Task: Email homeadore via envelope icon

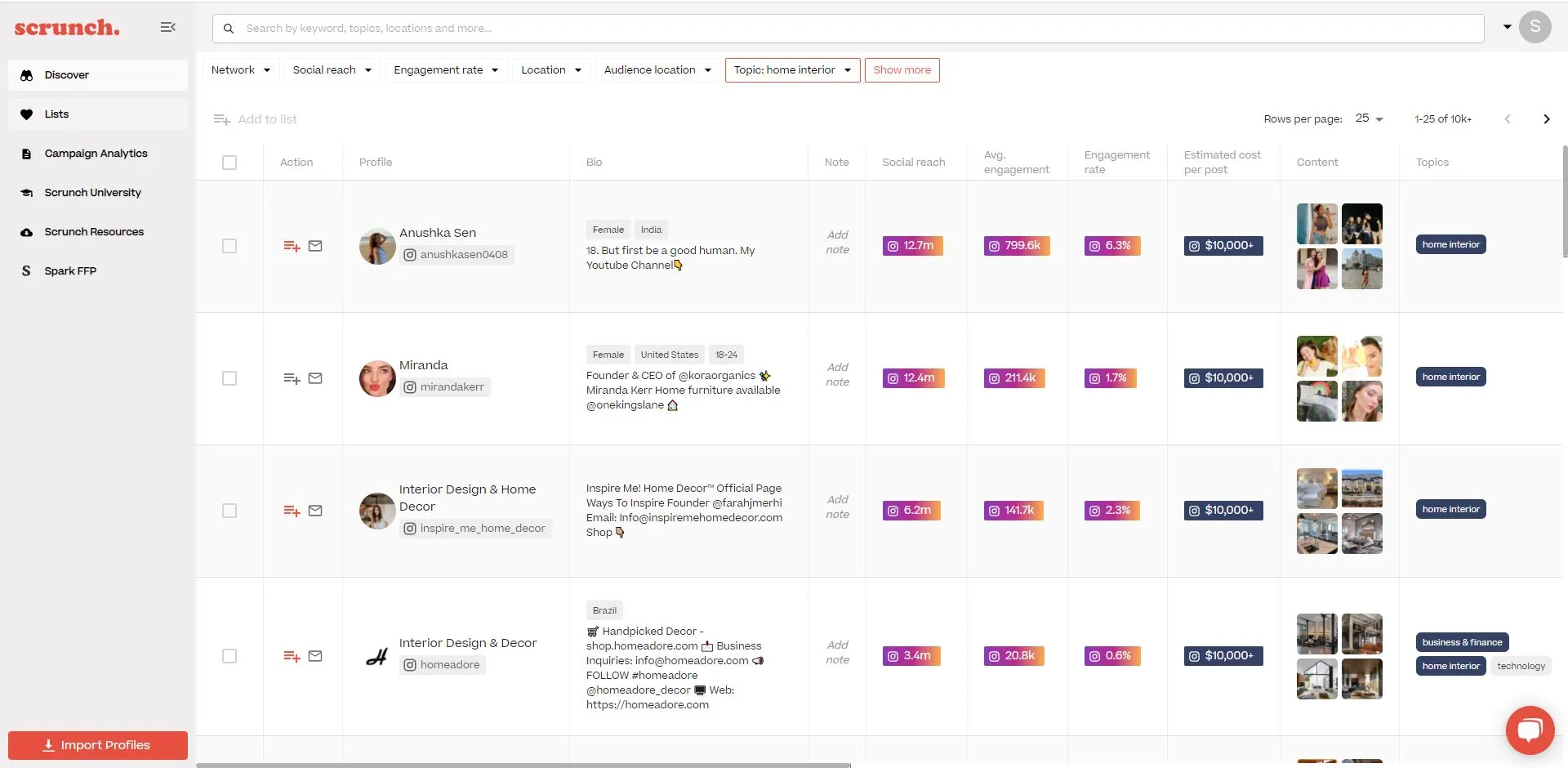Action: [x=315, y=656]
